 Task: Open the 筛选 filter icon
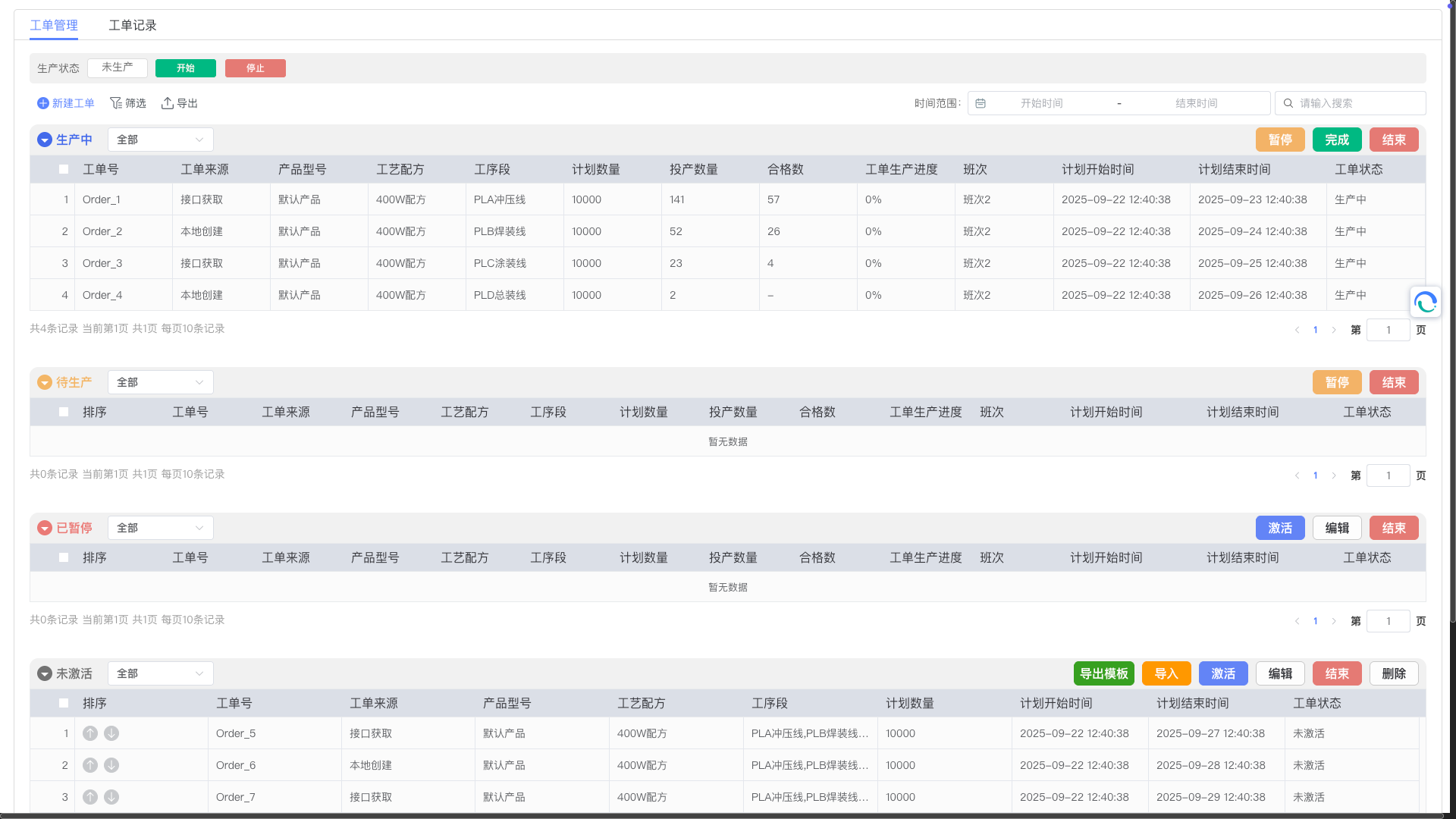[116, 103]
